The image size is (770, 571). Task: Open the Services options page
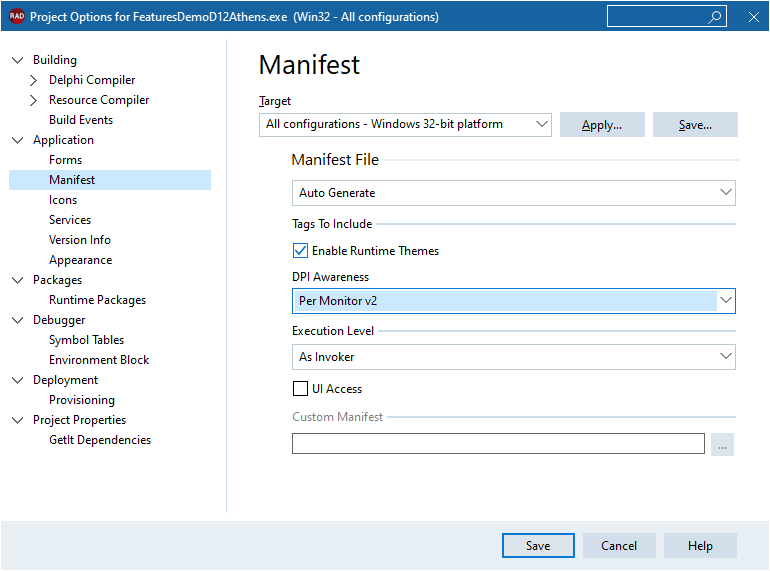point(70,220)
